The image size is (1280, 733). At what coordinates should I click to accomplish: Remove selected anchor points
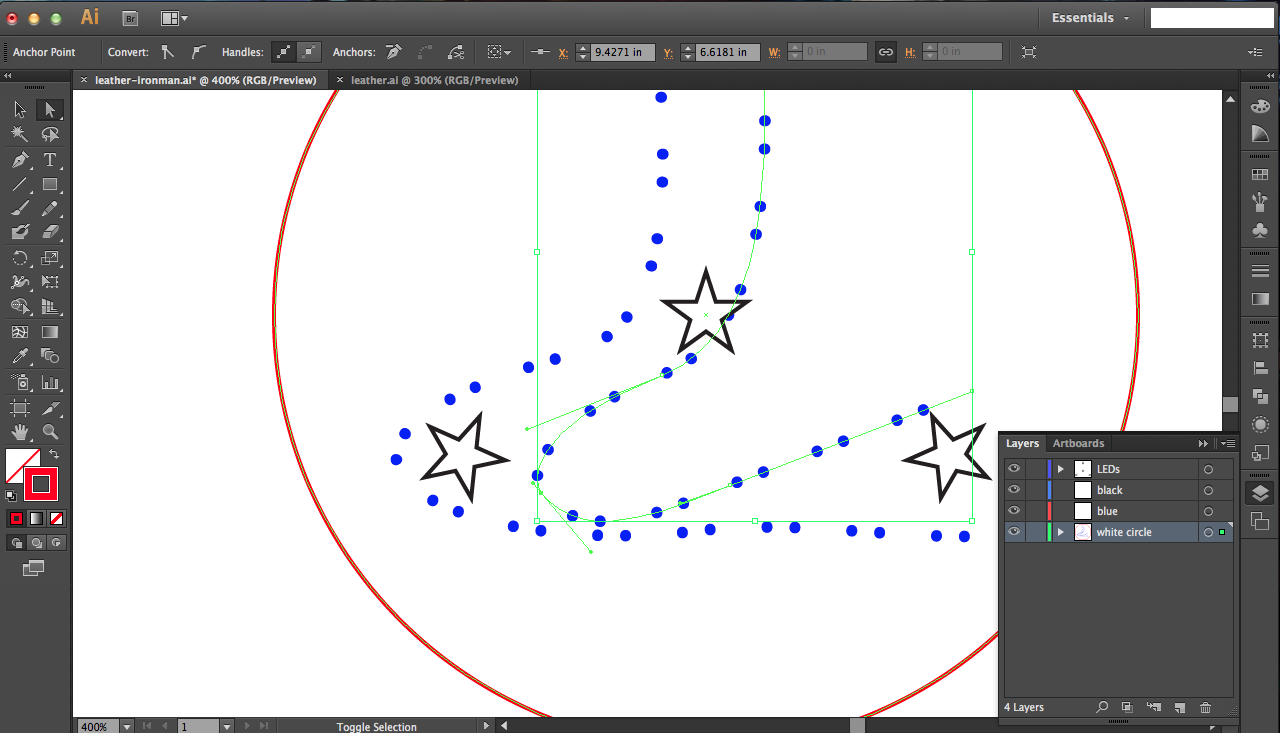(x=394, y=52)
